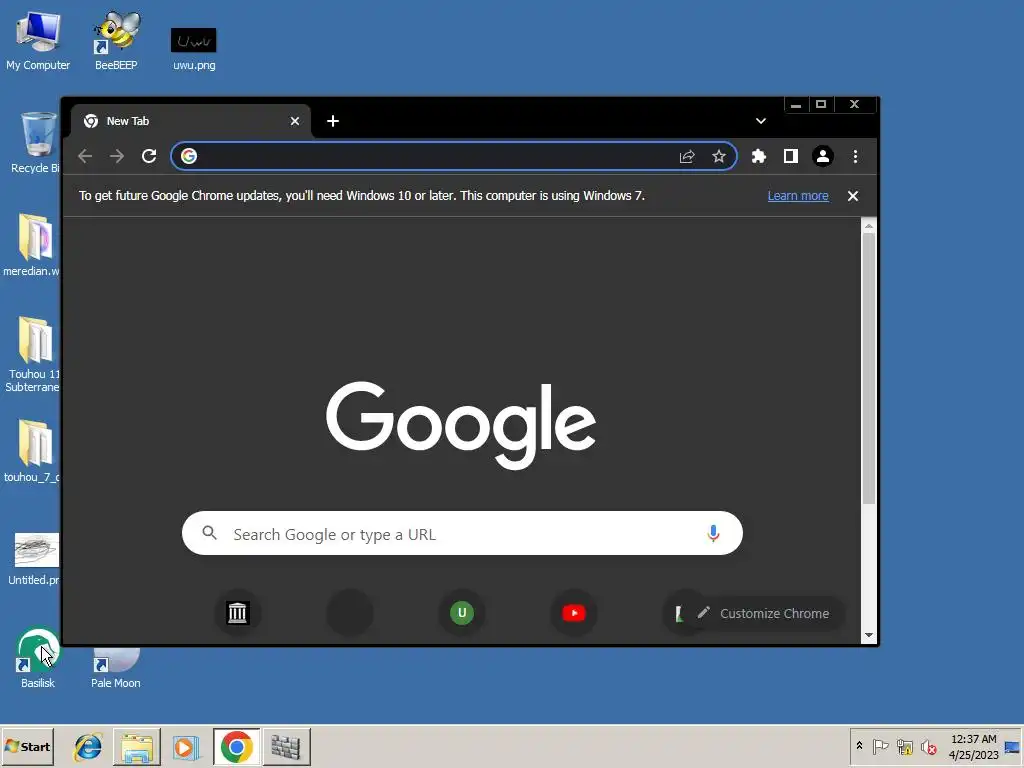Select the Chrome taskbar button
The width and height of the screenshot is (1024, 768).
pyautogui.click(x=236, y=746)
